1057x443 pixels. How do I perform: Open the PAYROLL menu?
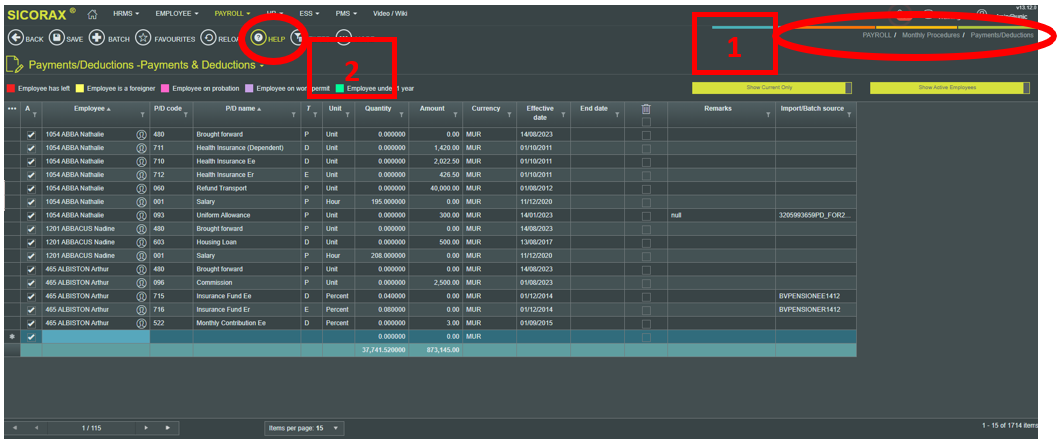point(235,15)
